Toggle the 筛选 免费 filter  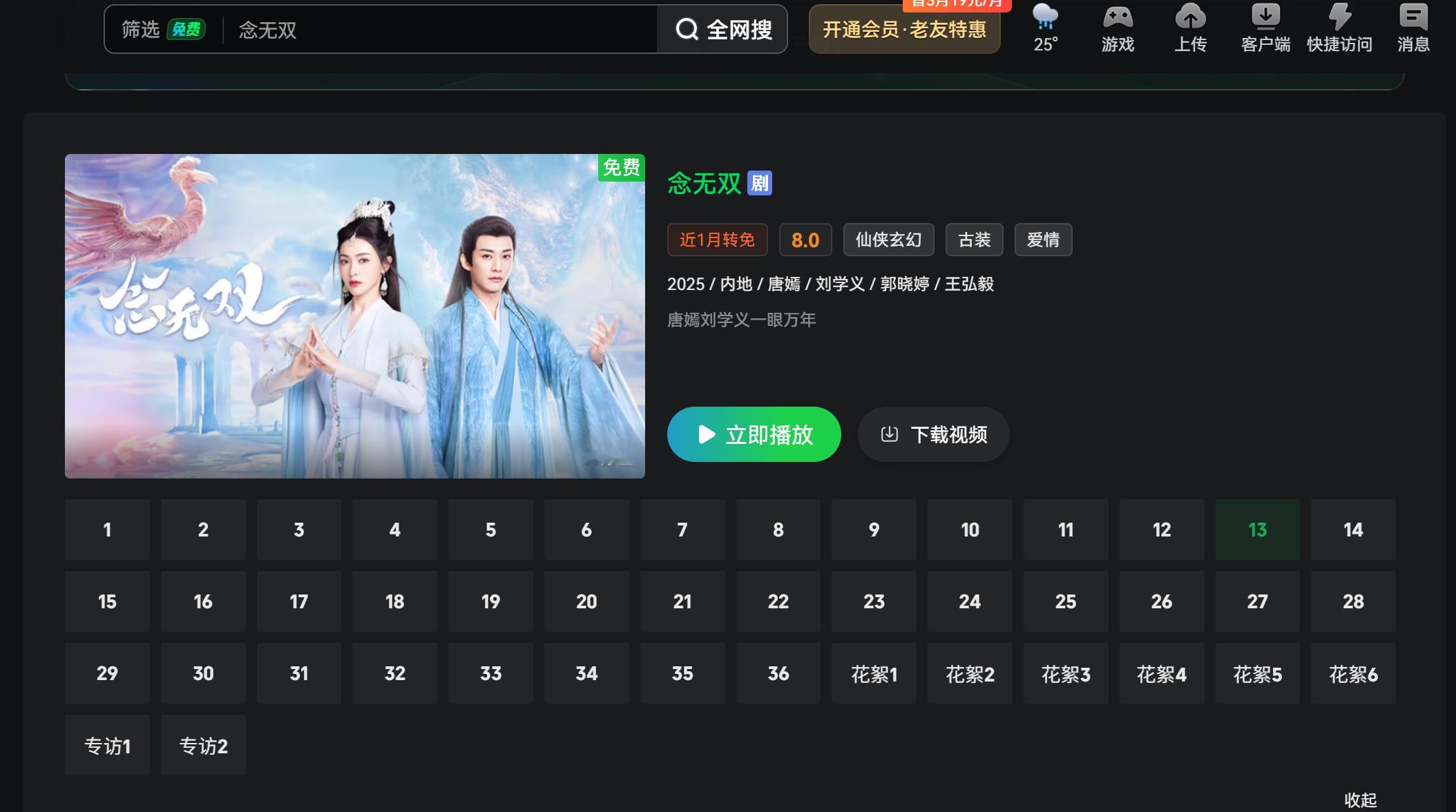pos(163,29)
